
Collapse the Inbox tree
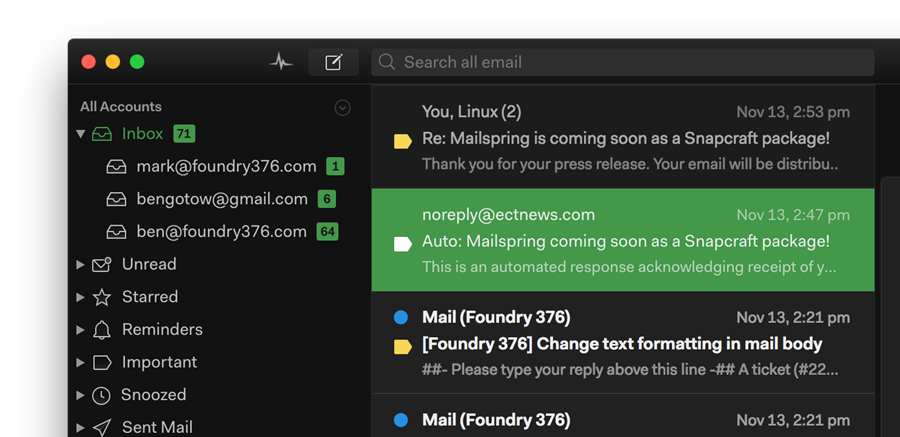[x=81, y=134]
